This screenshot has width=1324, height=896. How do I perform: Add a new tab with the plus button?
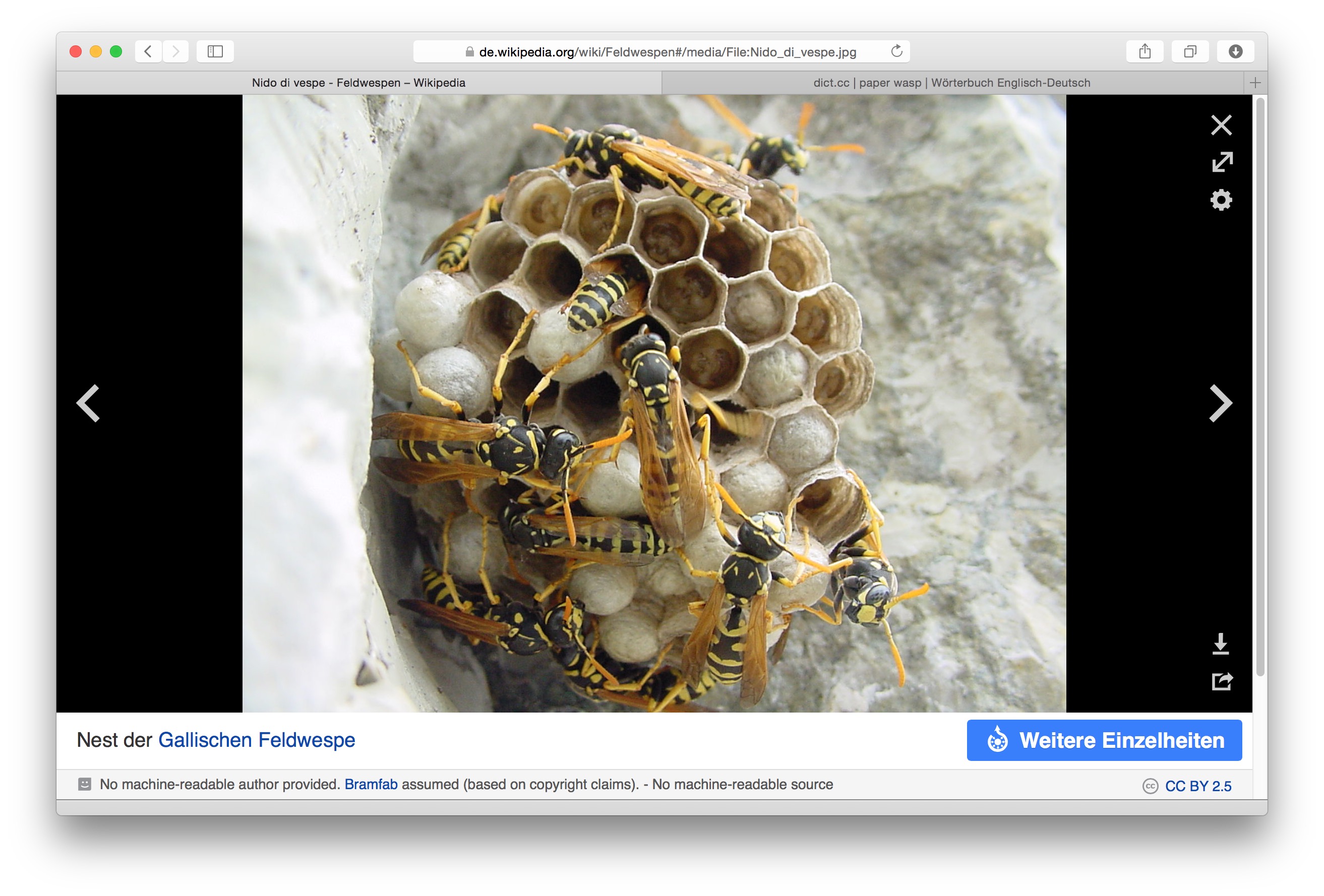[1255, 83]
